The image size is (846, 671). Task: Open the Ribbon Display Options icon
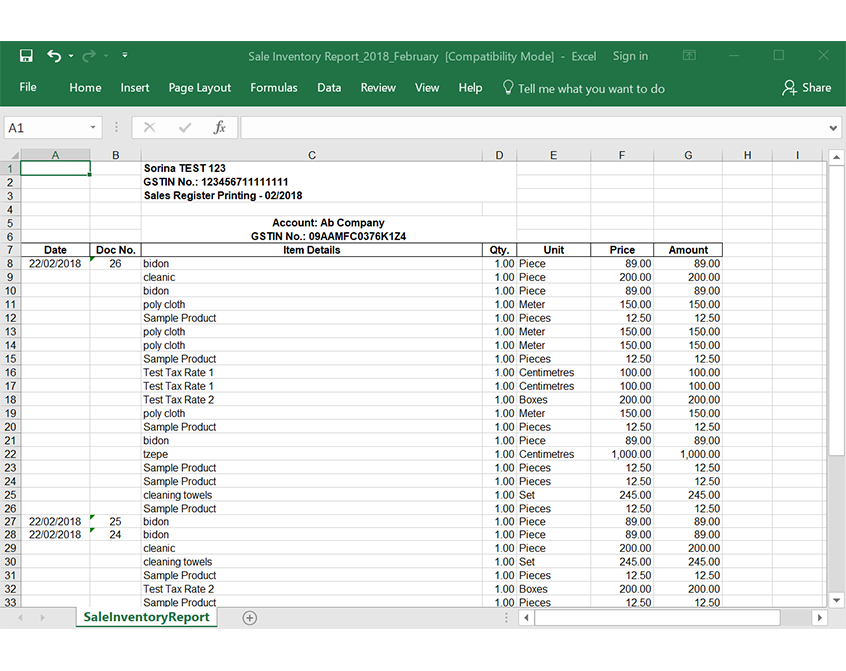pyautogui.click(x=689, y=56)
